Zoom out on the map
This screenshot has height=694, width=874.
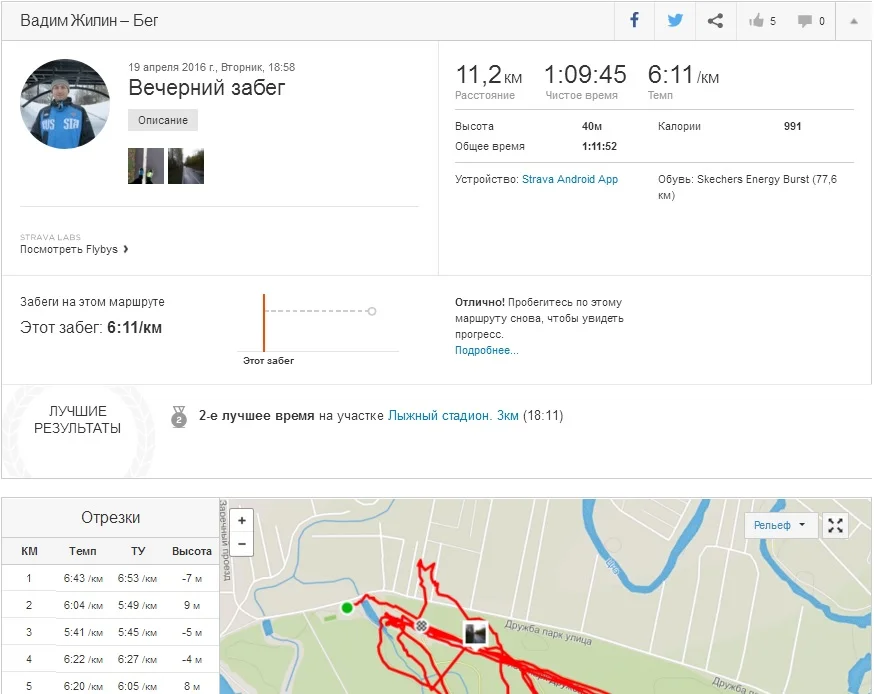click(x=242, y=544)
